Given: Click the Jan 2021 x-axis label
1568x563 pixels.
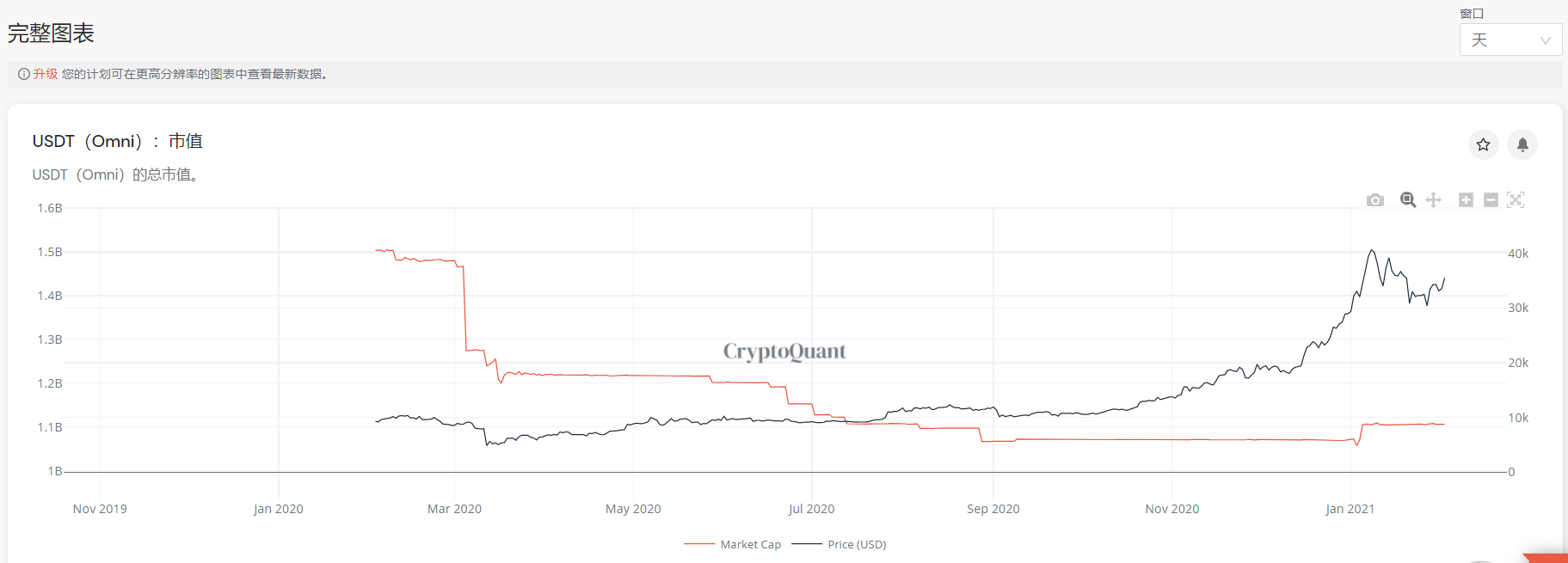Looking at the screenshot, I should 1350,509.
